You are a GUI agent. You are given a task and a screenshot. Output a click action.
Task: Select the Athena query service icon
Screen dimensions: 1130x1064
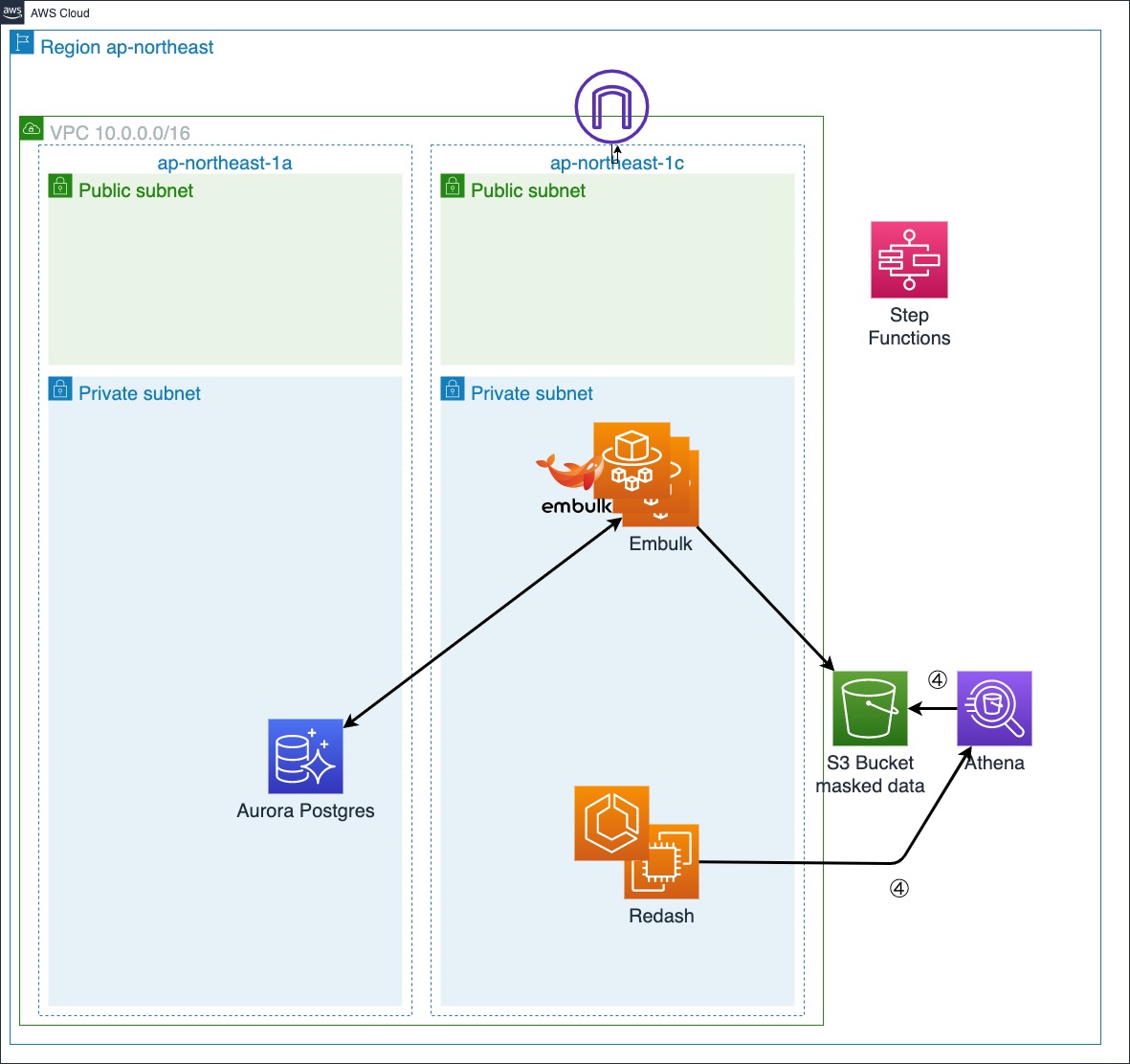(x=993, y=709)
